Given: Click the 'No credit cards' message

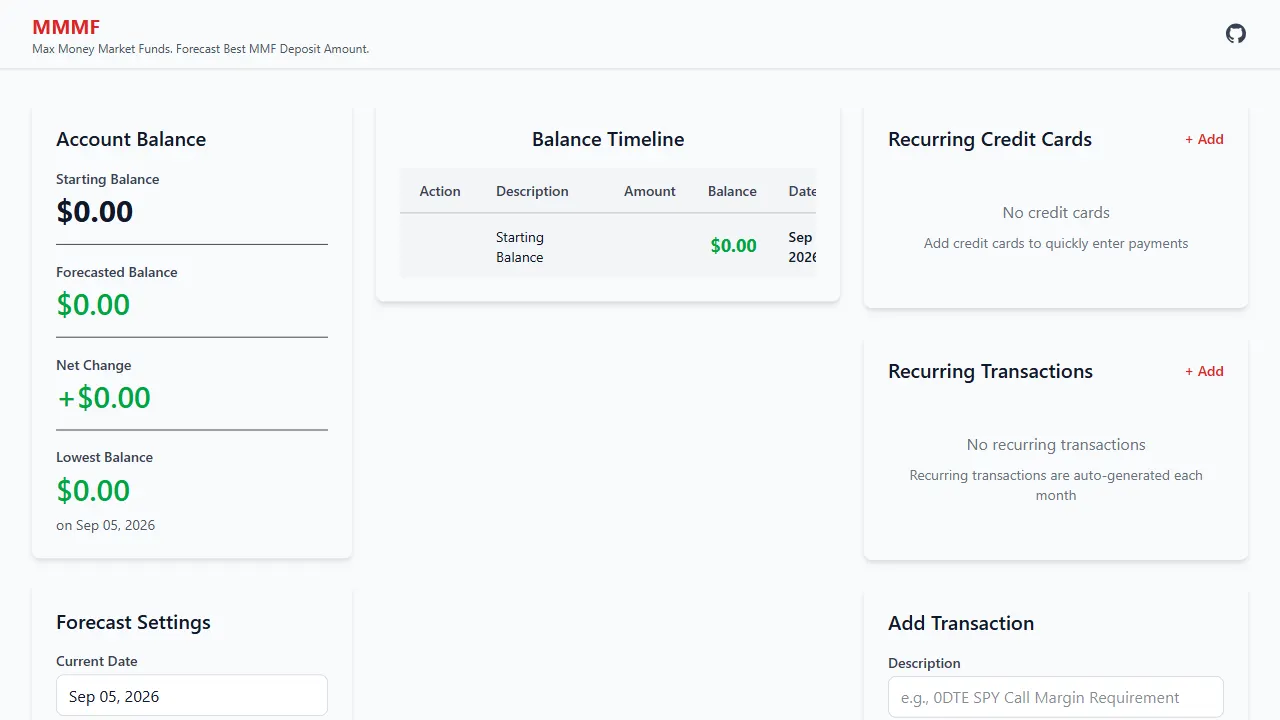Looking at the screenshot, I should coord(1056,213).
